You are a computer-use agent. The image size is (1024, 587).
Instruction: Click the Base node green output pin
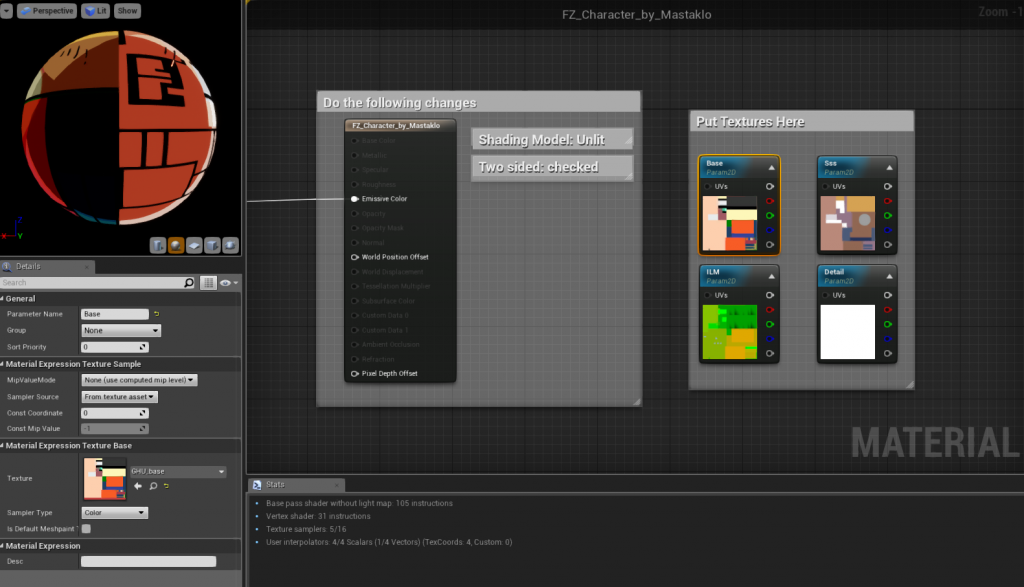tap(770, 215)
